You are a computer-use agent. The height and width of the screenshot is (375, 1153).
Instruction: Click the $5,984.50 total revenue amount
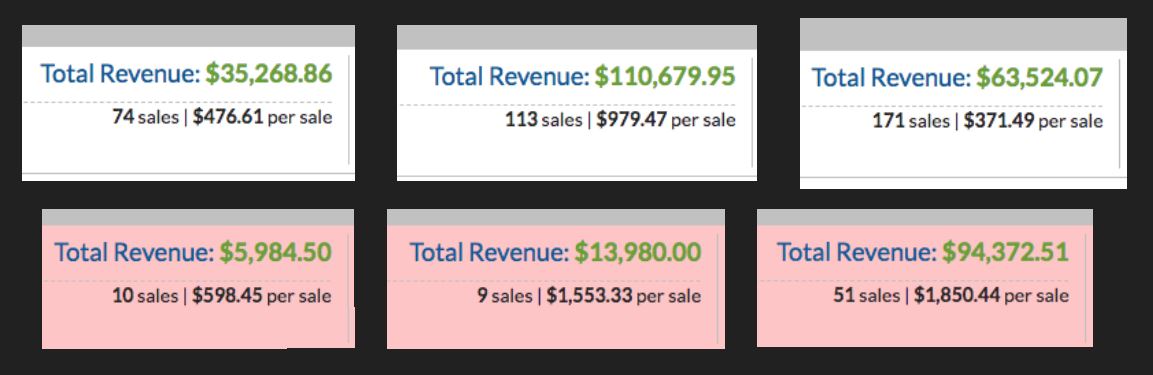(275, 252)
